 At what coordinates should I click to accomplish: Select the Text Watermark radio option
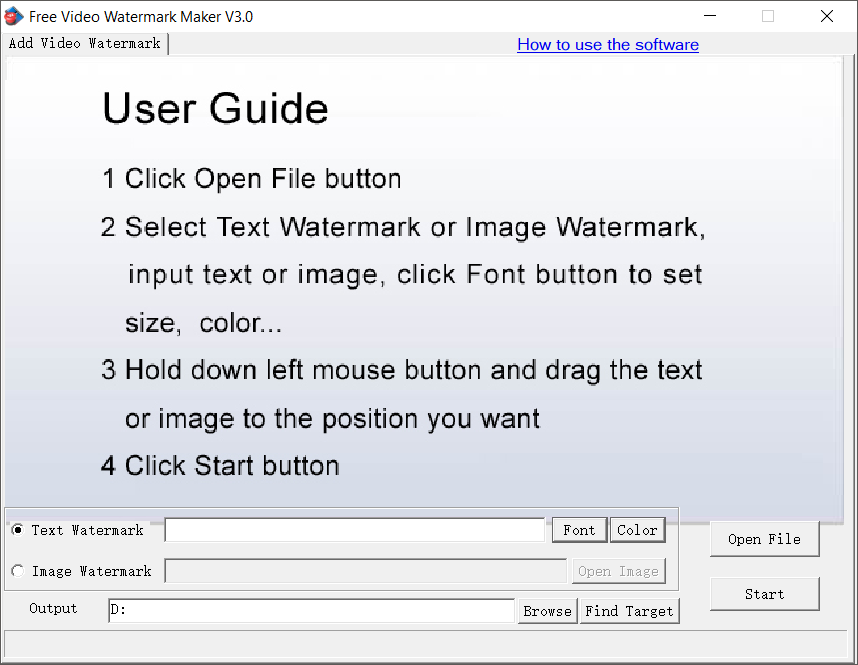pyautogui.click(x=18, y=530)
